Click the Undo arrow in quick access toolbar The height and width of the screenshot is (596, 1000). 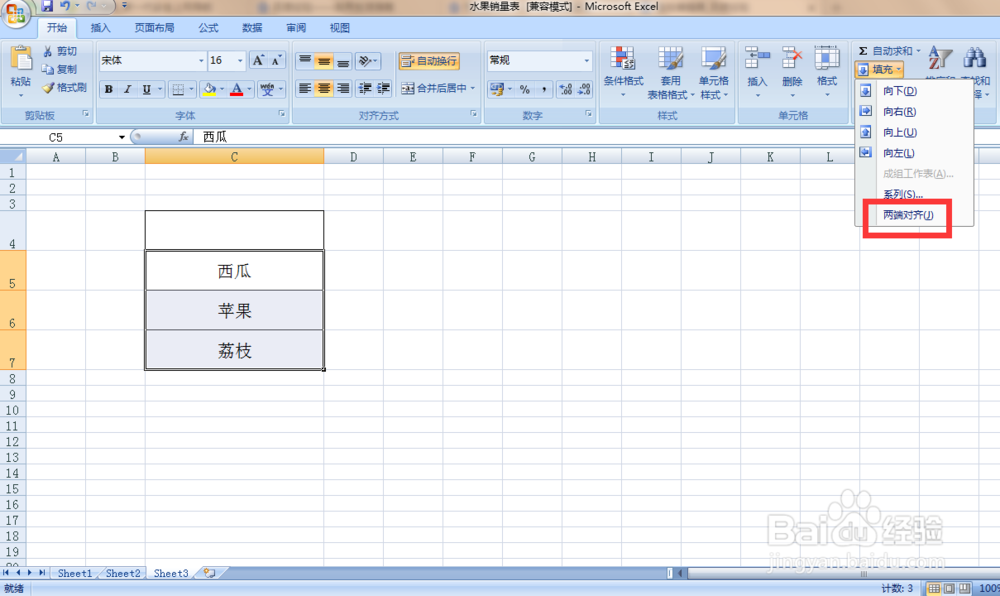64,6
